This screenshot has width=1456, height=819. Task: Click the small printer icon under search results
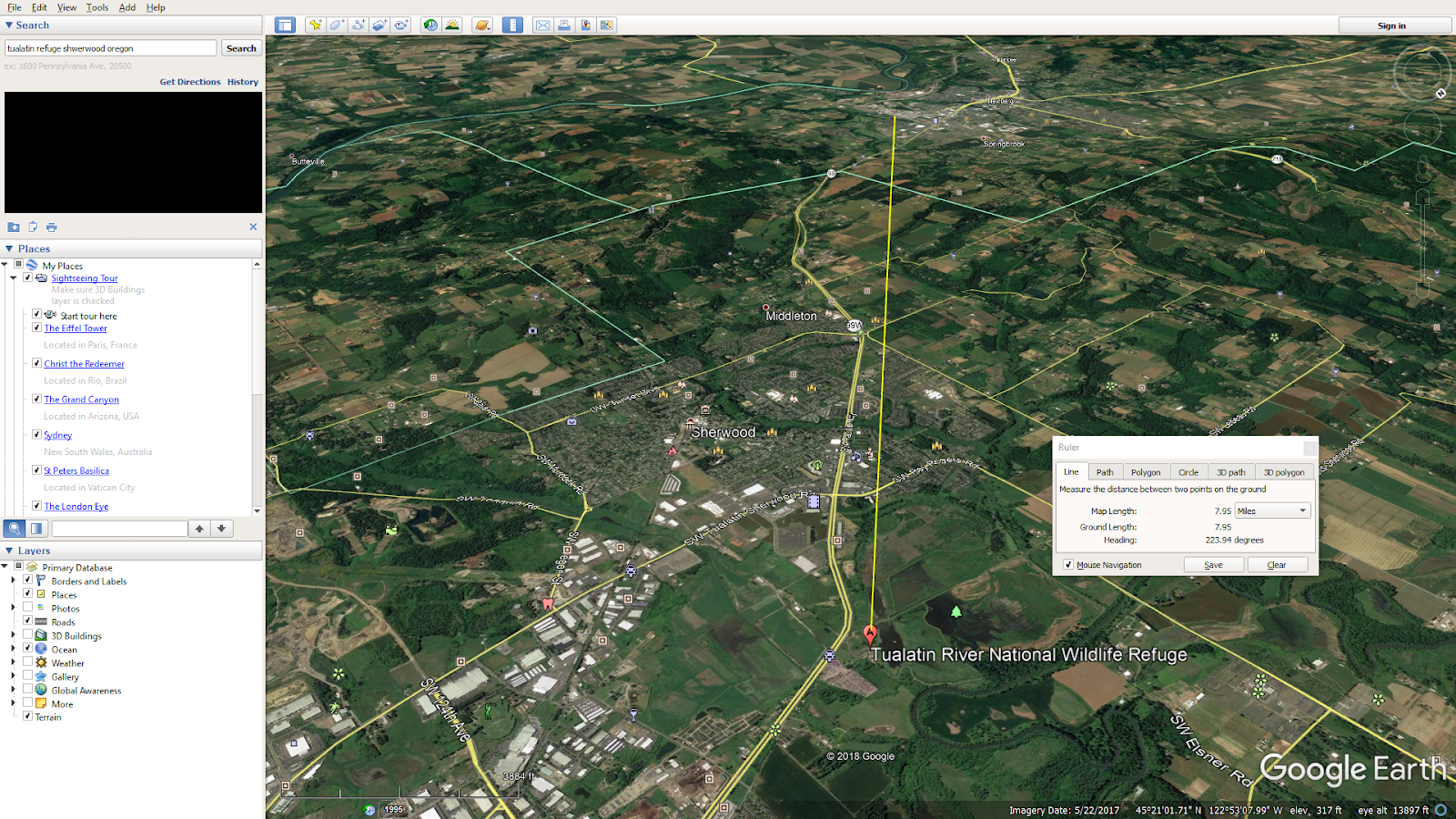[52, 227]
